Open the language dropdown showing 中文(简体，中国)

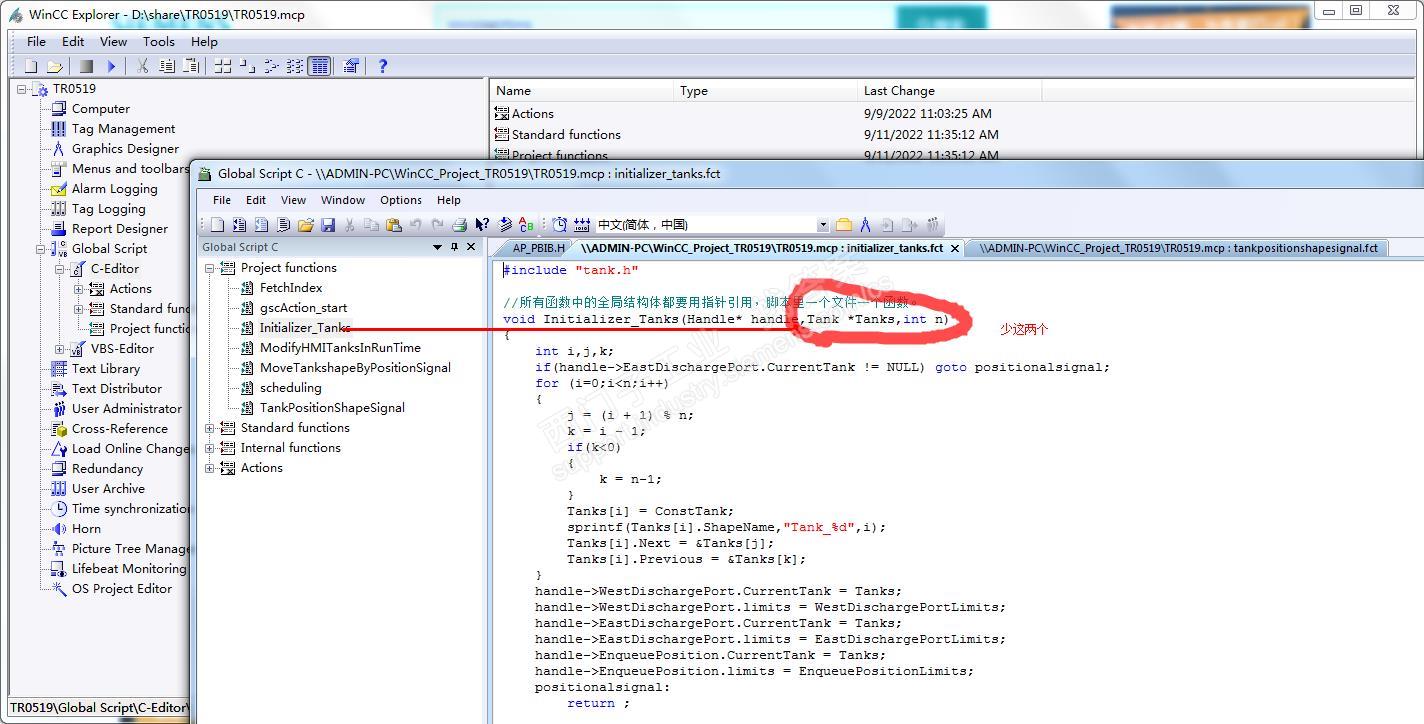(x=823, y=225)
